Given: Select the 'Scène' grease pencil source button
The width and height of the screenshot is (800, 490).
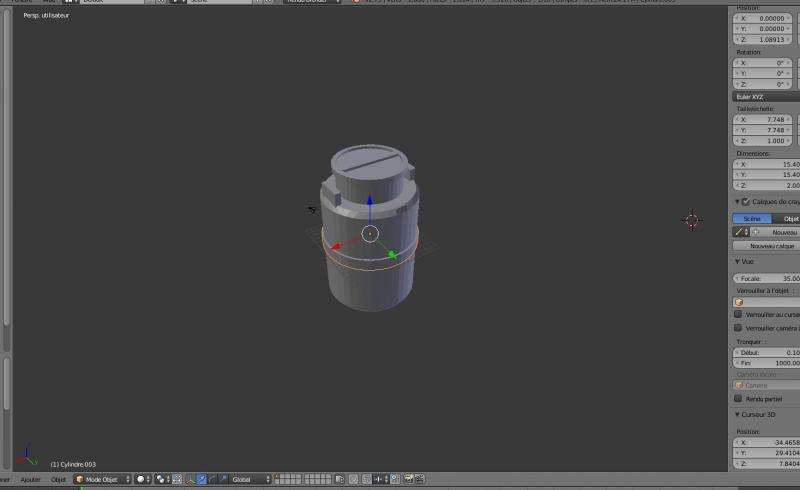Looking at the screenshot, I should tap(751, 218).
